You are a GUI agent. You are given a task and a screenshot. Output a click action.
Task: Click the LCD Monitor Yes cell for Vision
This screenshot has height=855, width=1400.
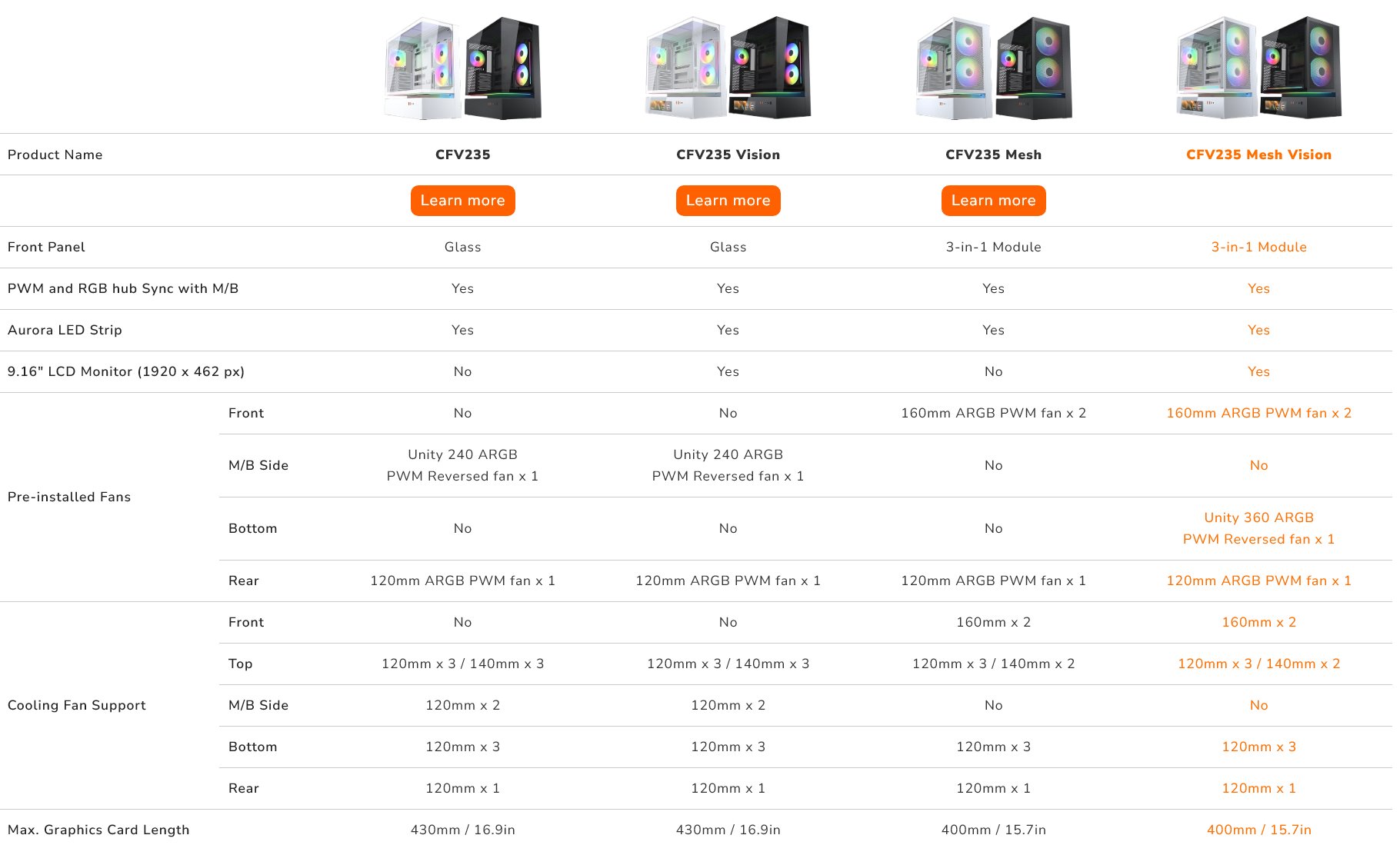[727, 371]
